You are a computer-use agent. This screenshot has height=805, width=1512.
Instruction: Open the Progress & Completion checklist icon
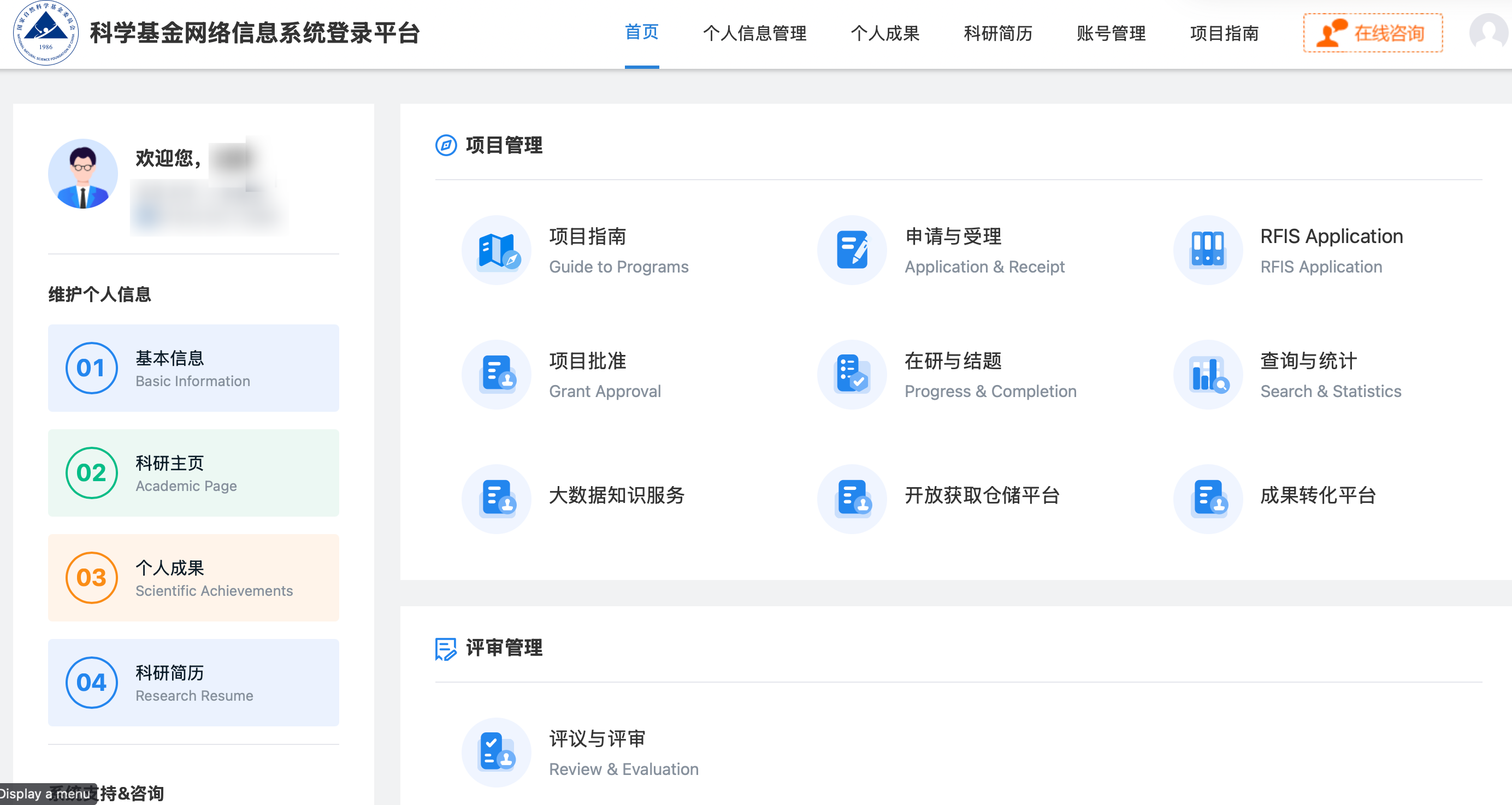[x=852, y=375]
